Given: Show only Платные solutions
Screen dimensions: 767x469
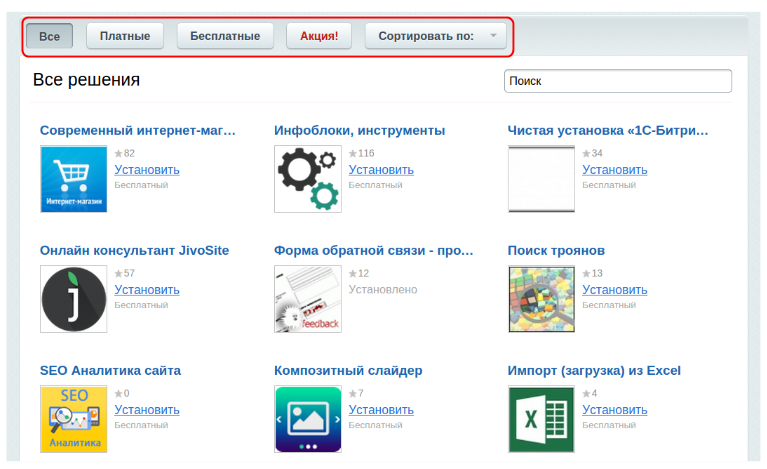Looking at the screenshot, I should tap(125, 36).
